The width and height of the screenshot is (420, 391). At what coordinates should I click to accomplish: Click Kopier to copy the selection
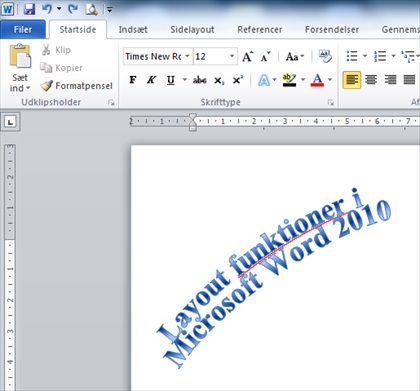pyautogui.click(x=61, y=68)
